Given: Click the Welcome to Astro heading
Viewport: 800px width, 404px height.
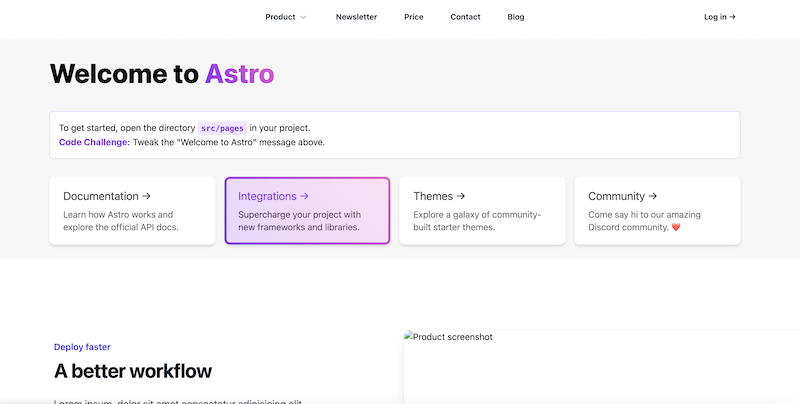Looking at the screenshot, I should (162, 73).
